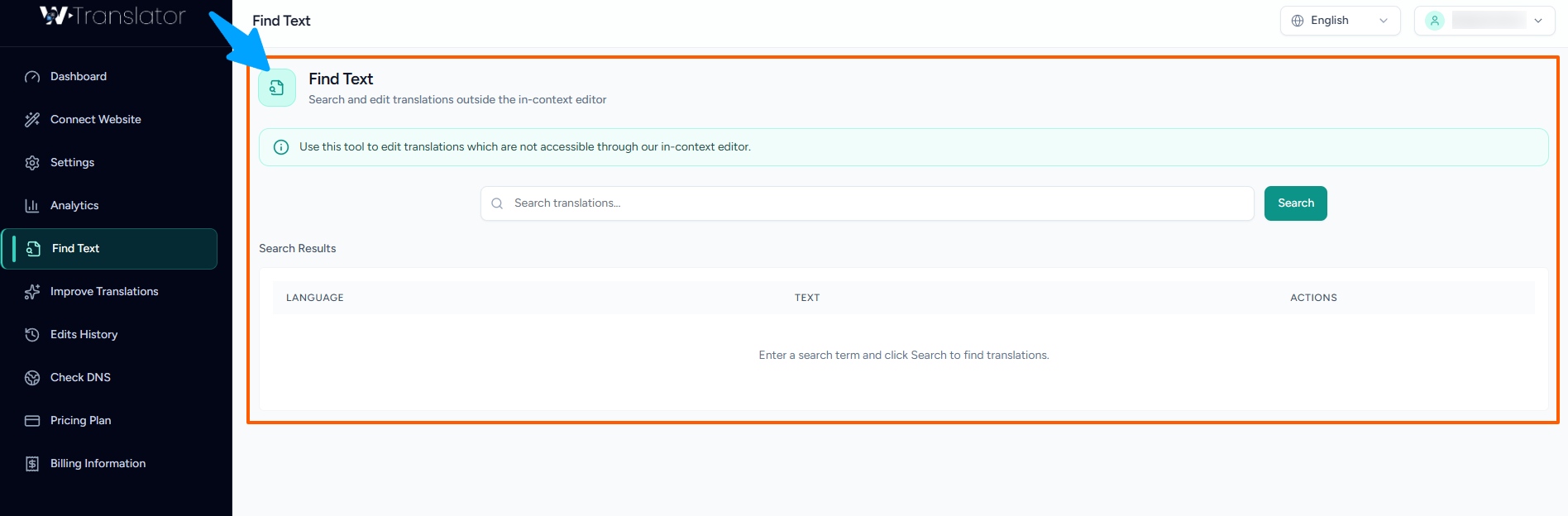1568x516 pixels.
Task: Click the Analytics bar chart icon
Action: (x=32, y=206)
